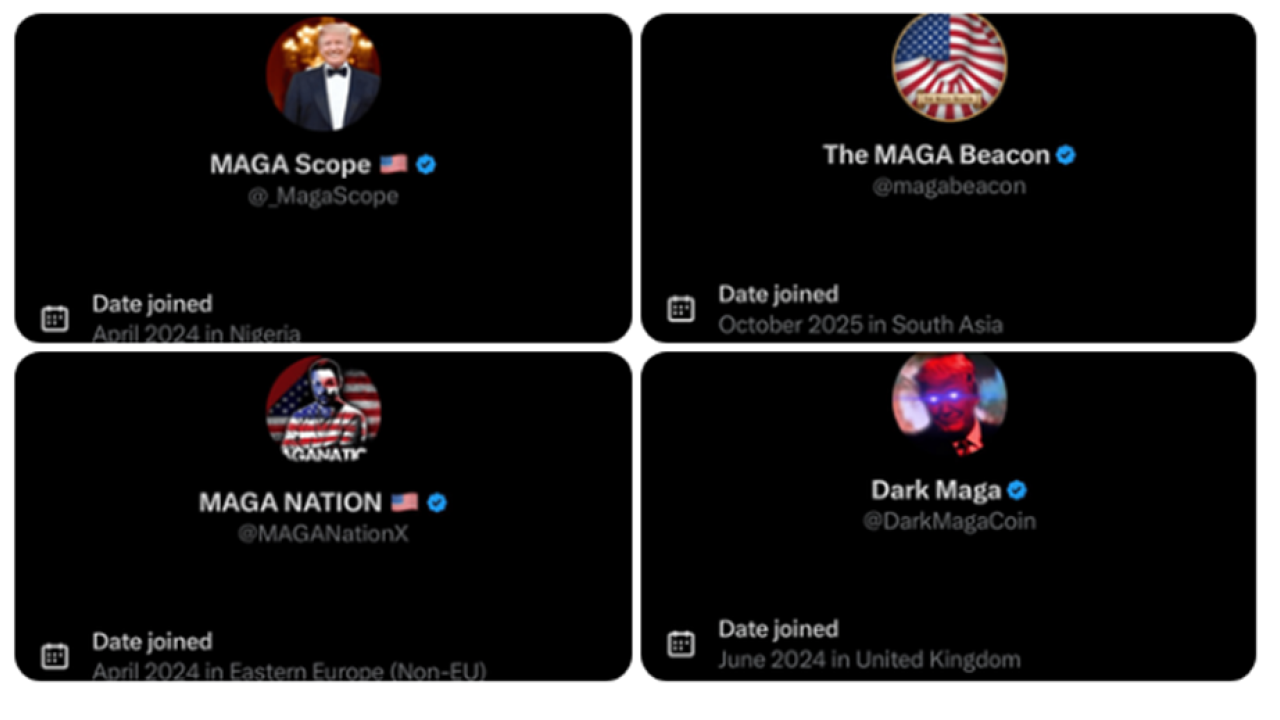
Task: Click the MAGA Scope verified badge
Action: 426,165
